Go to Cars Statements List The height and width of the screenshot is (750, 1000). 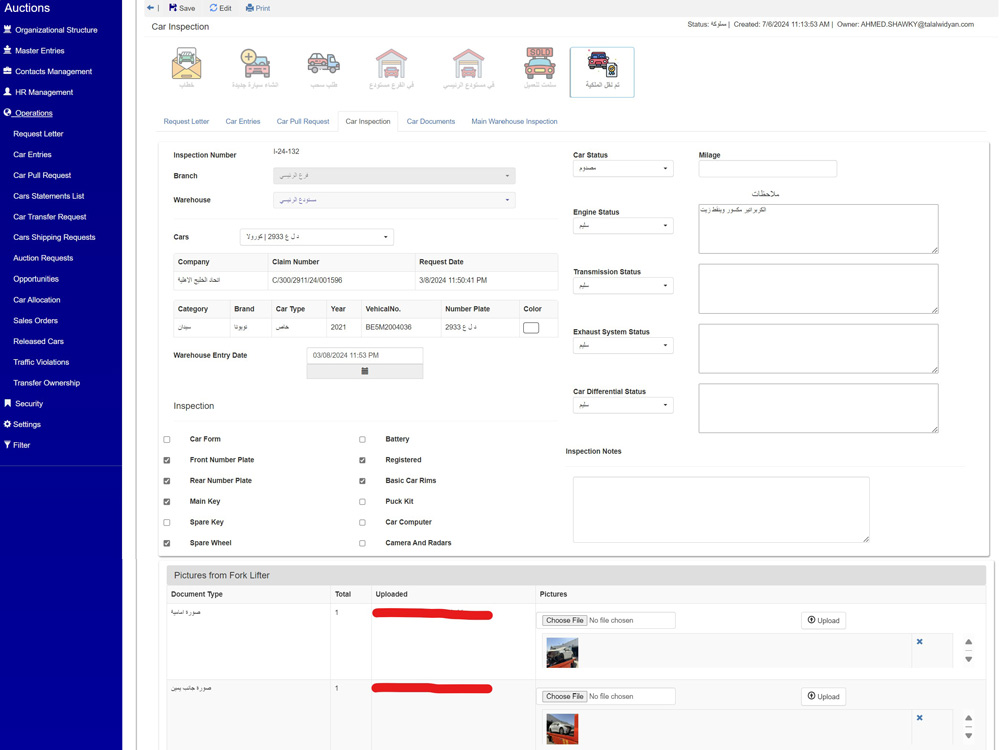[48, 196]
